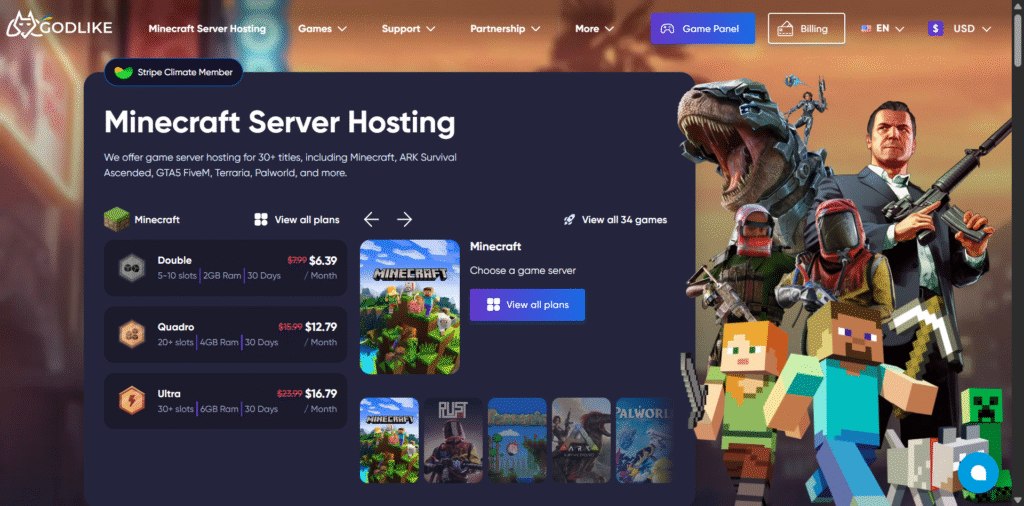Select the Double plan card
This screenshot has width=1024, height=506.
pyautogui.click(x=225, y=268)
